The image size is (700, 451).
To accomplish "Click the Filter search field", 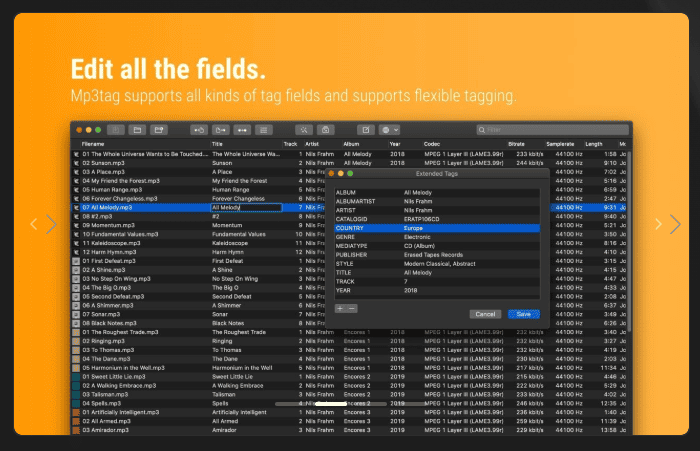I will coord(553,130).
